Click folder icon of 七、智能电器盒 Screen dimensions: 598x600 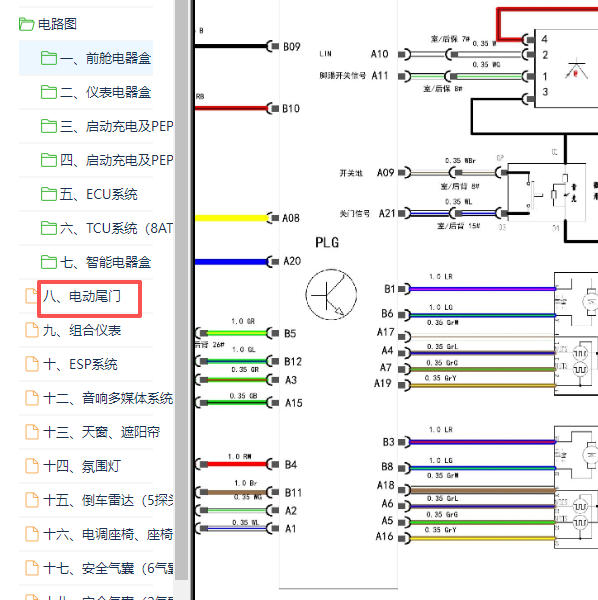[x=49, y=262]
